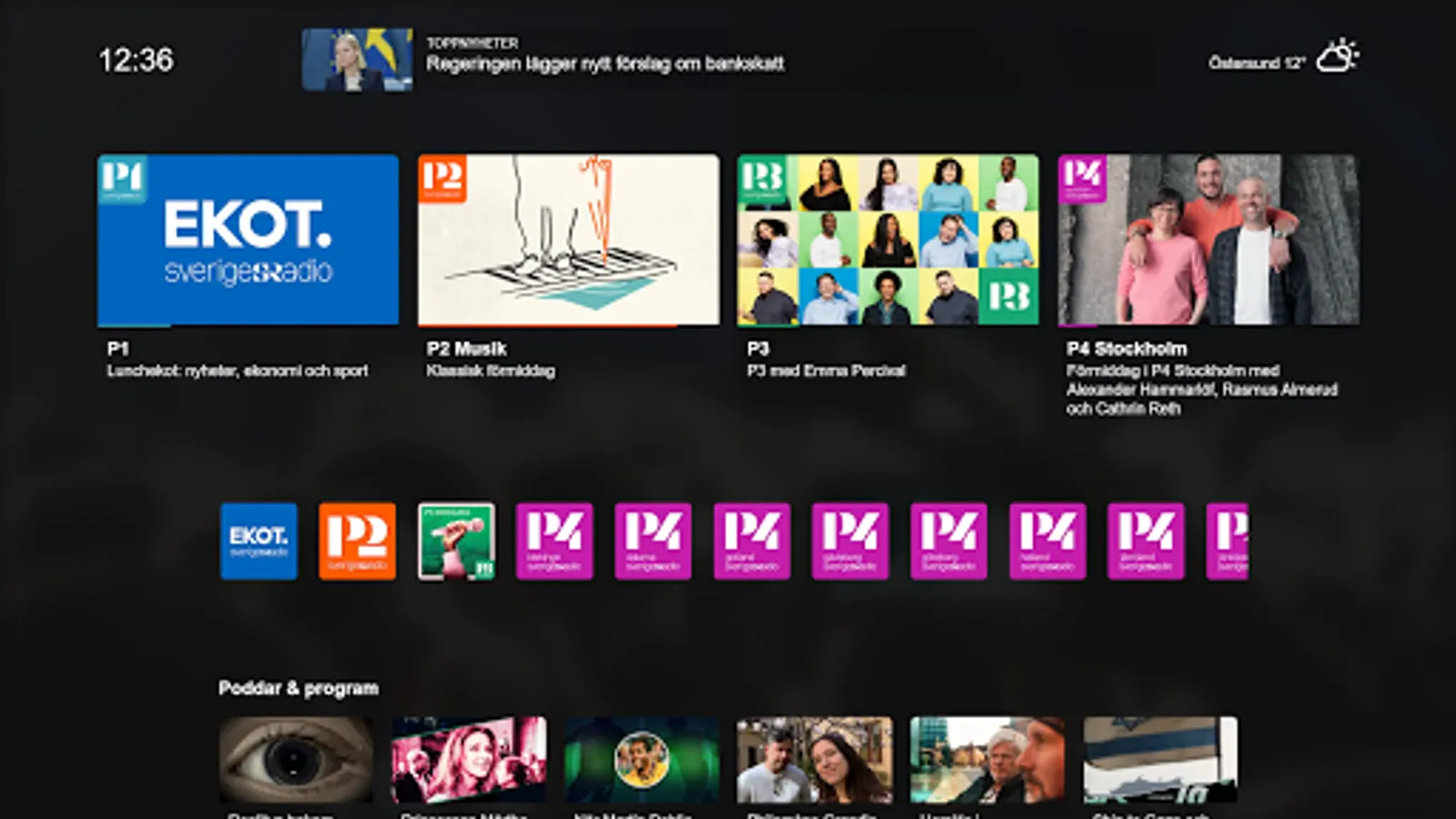Viewport: 1456px width, 819px height.
Task: Play the P1 EKOT live card
Action: [x=248, y=239]
